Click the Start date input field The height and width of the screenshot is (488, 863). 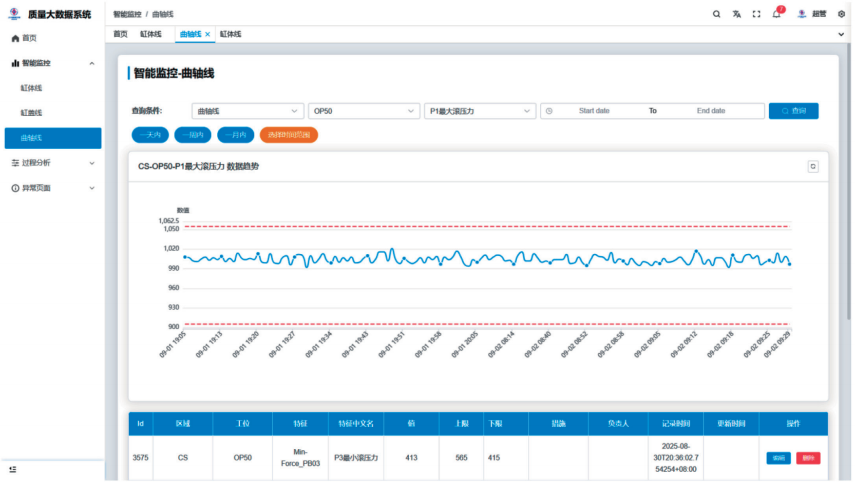click(594, 111)
